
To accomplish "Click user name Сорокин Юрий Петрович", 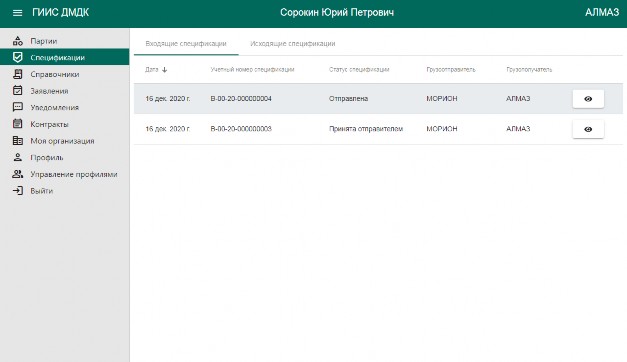I will 337,13.
